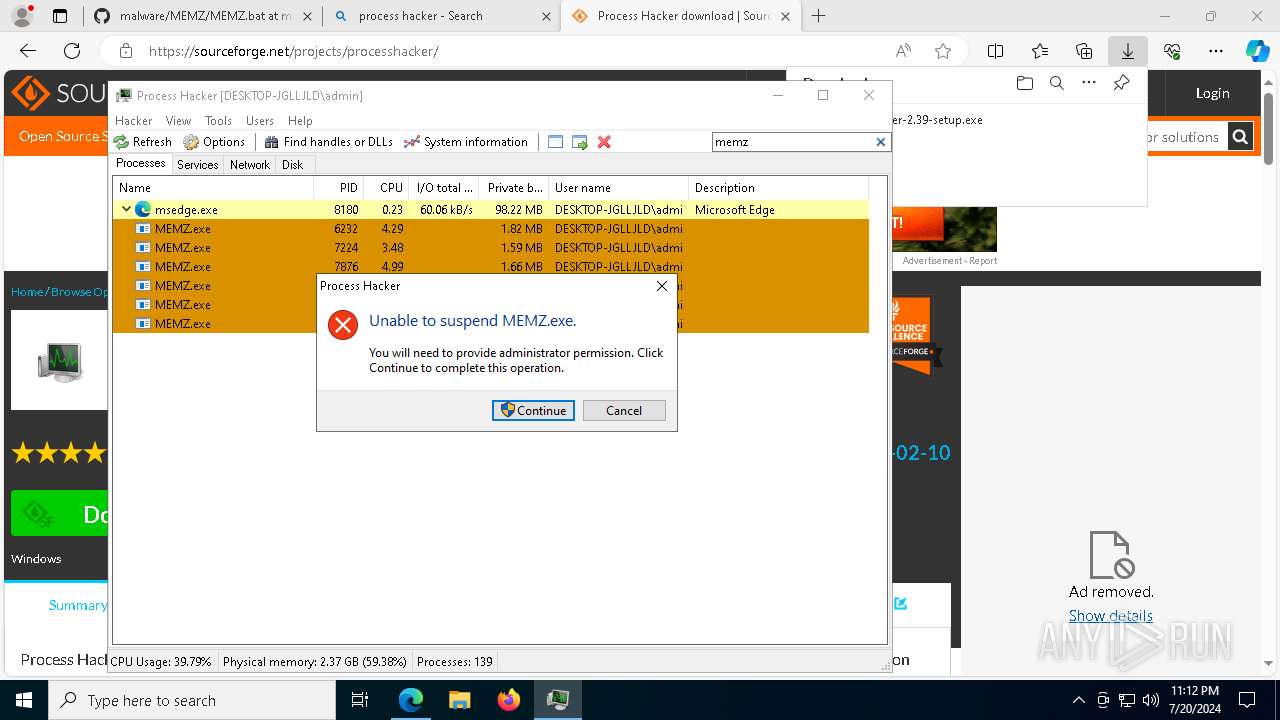Select the MEMZ.exe row with PID 6232
Image resolution: width=1280 pixels, height=720 pixels.
(x=490, y=229)
